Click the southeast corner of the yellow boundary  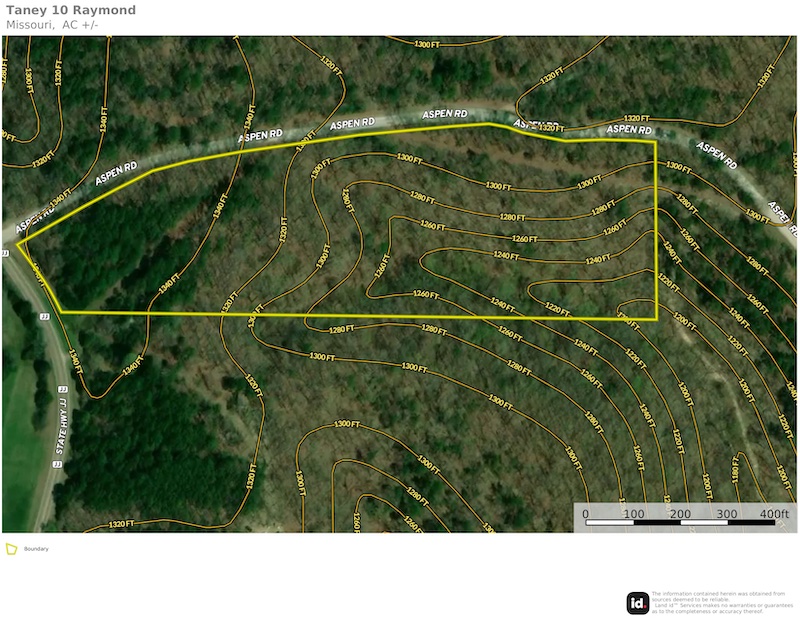tap(656, 319)
